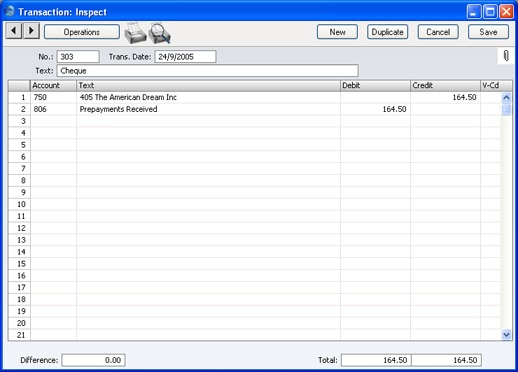Focus the Text field containing Cheque
The height and width of the screenshot is (372, 518).
208,71
